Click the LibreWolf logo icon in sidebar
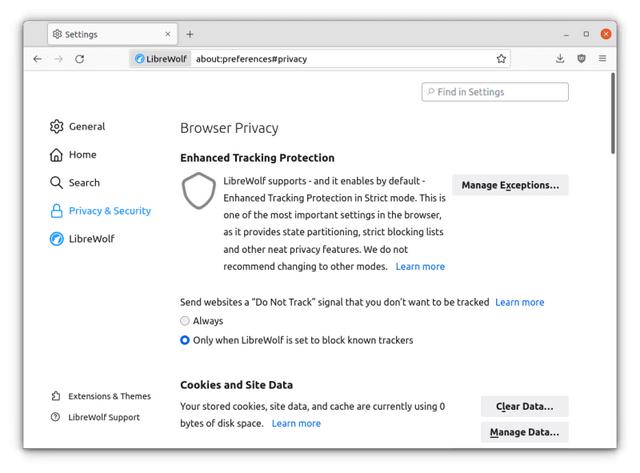The height and width of the screenshot is (473, 640). coord(56,239)
